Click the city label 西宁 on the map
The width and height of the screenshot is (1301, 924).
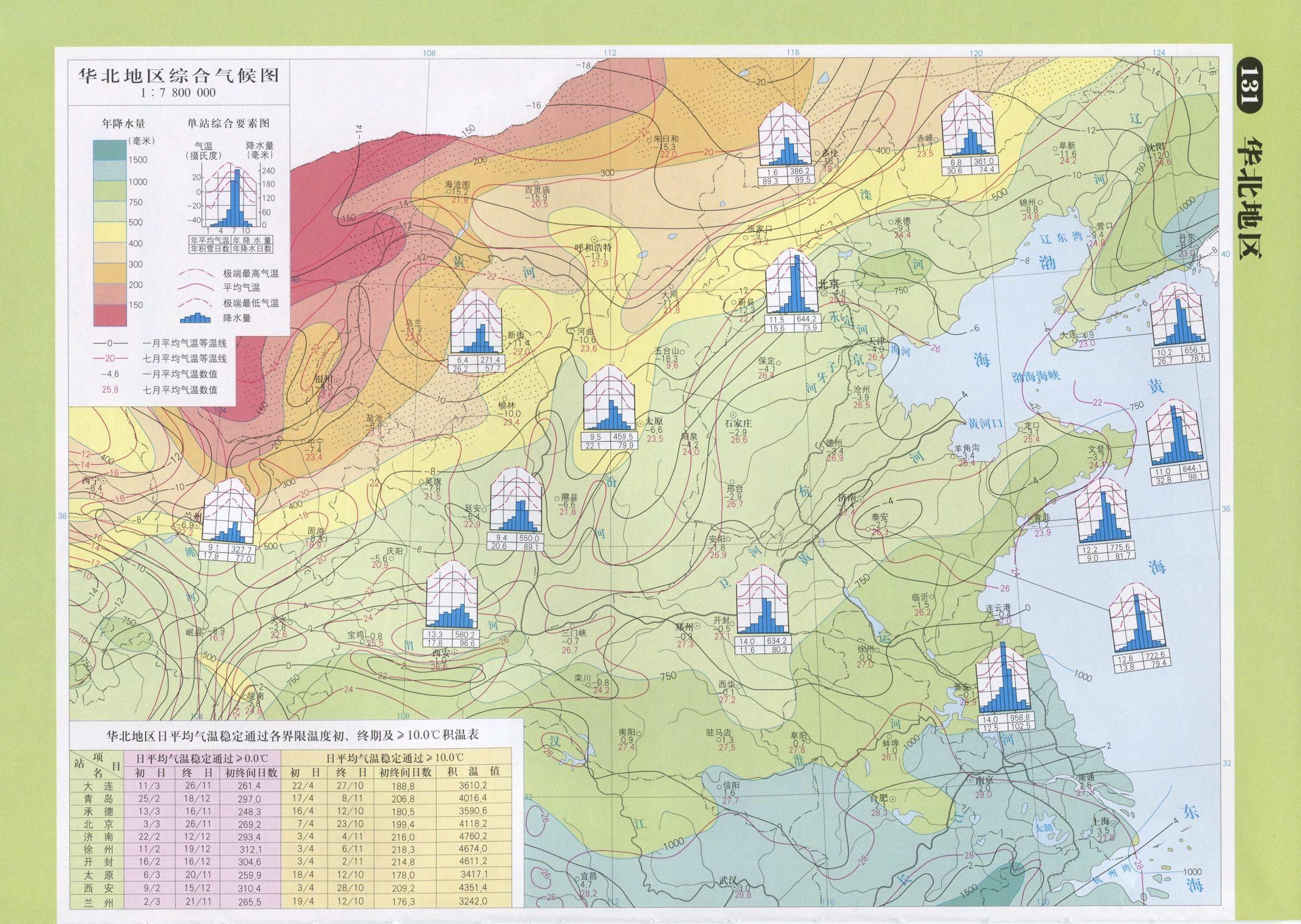(x=91, y=480)
